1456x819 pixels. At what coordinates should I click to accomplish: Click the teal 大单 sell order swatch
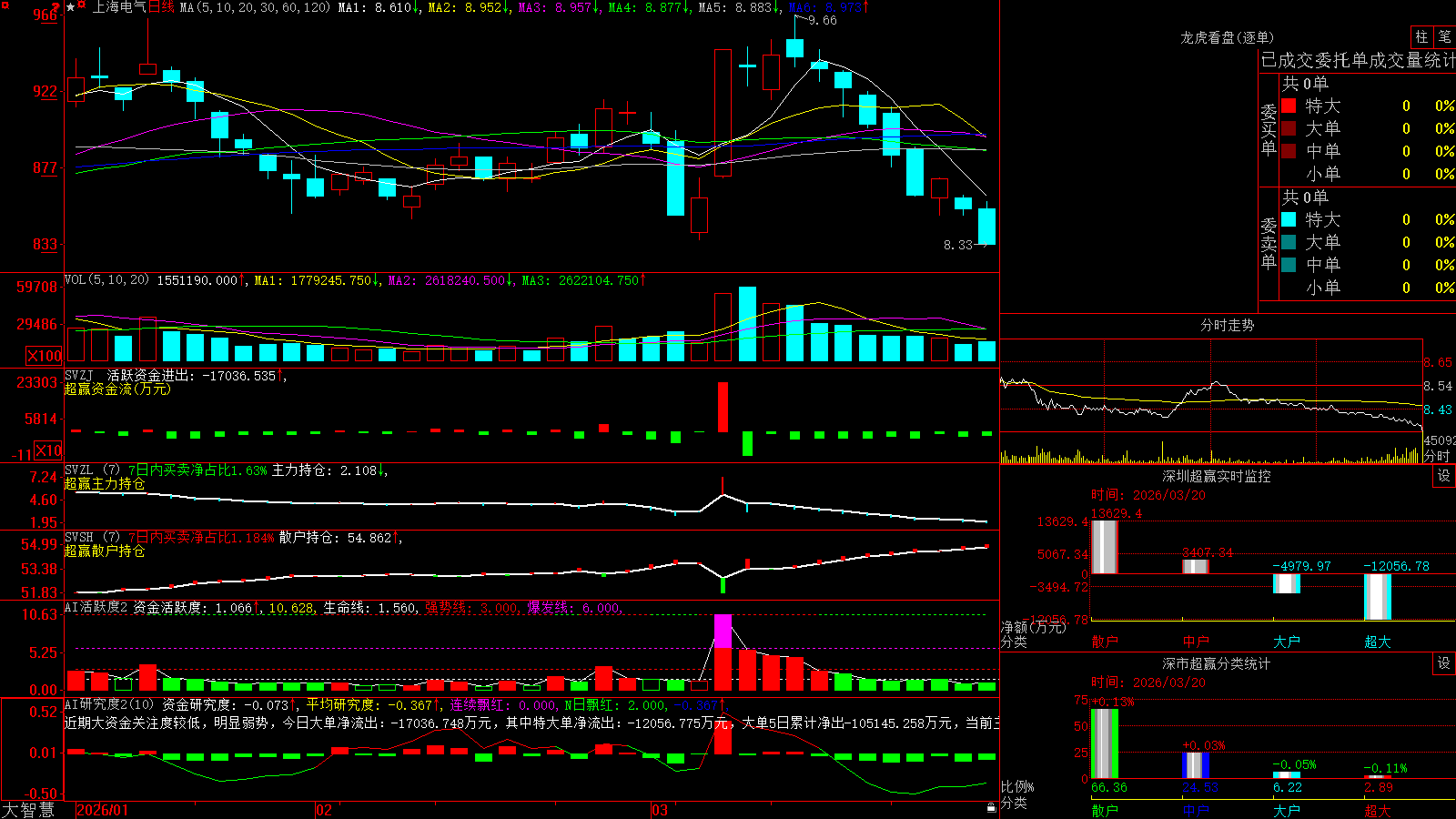coord(1289,242)
